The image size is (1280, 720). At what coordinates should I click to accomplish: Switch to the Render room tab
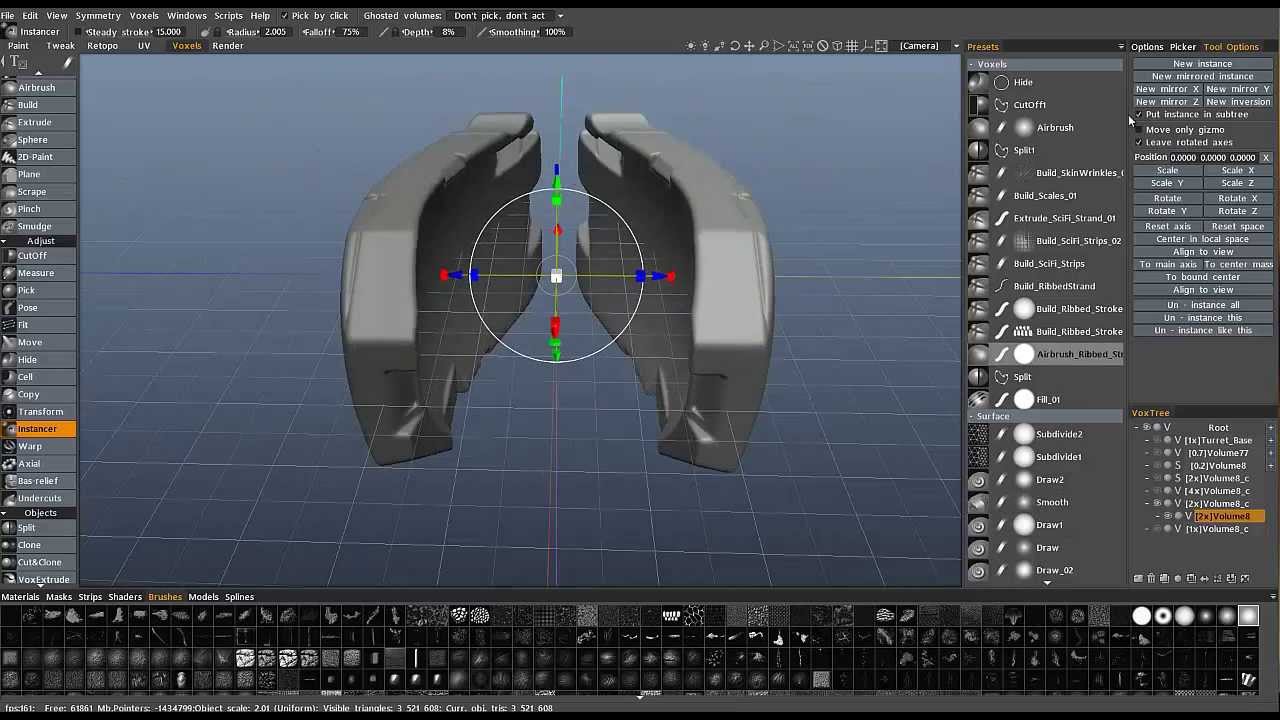(x=228, y=46)
